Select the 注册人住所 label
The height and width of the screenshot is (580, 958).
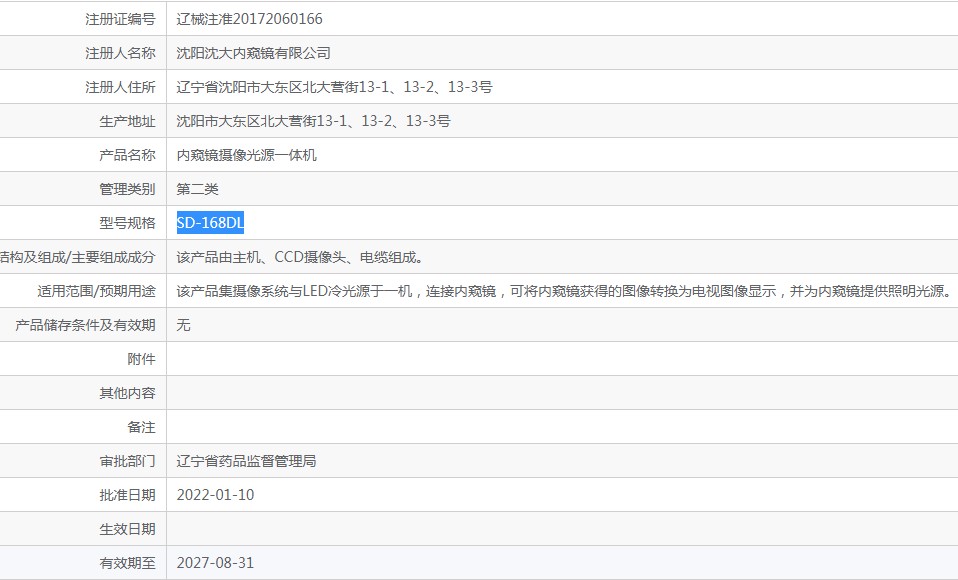(x=120, y=87)
